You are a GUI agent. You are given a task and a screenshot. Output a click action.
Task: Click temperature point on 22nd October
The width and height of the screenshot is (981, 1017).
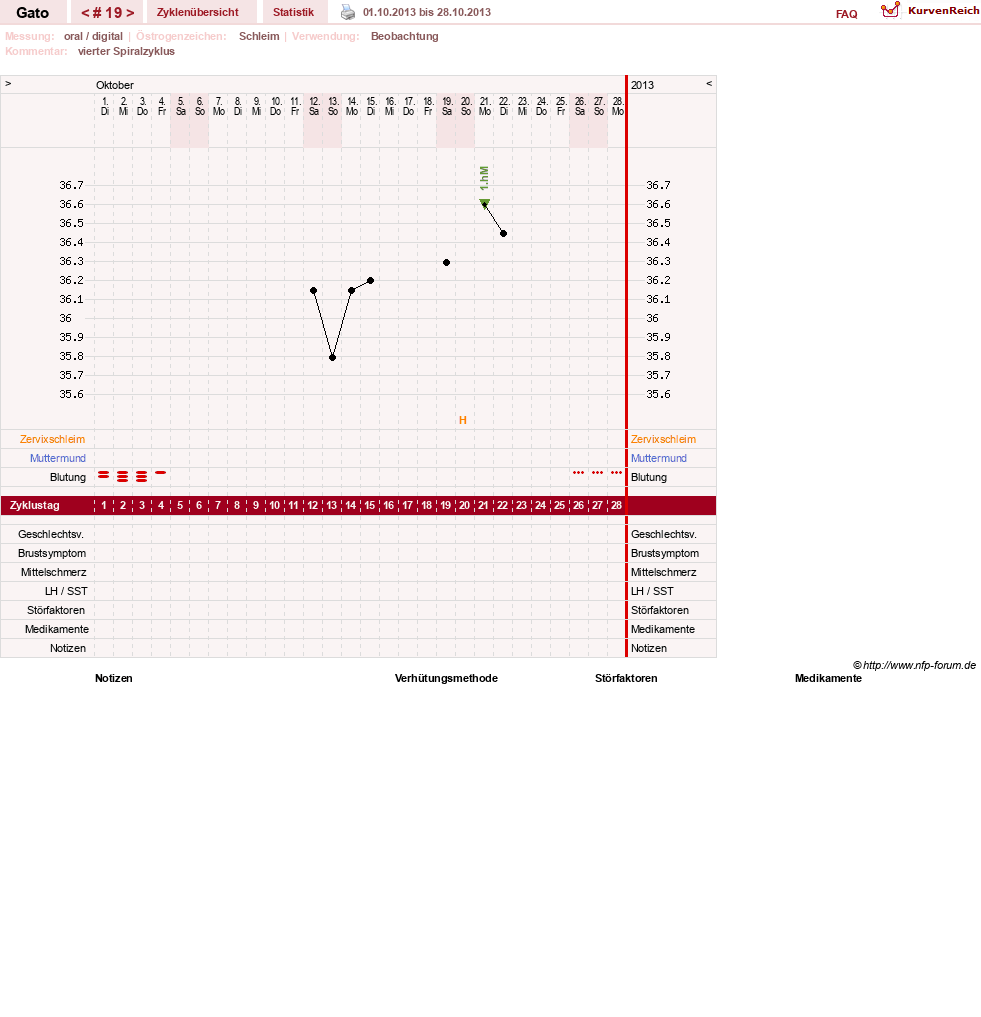tap(503, 233)
